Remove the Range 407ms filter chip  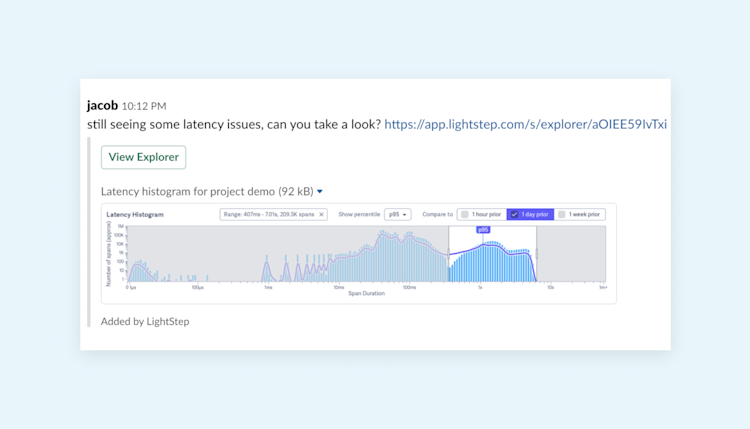321,215
